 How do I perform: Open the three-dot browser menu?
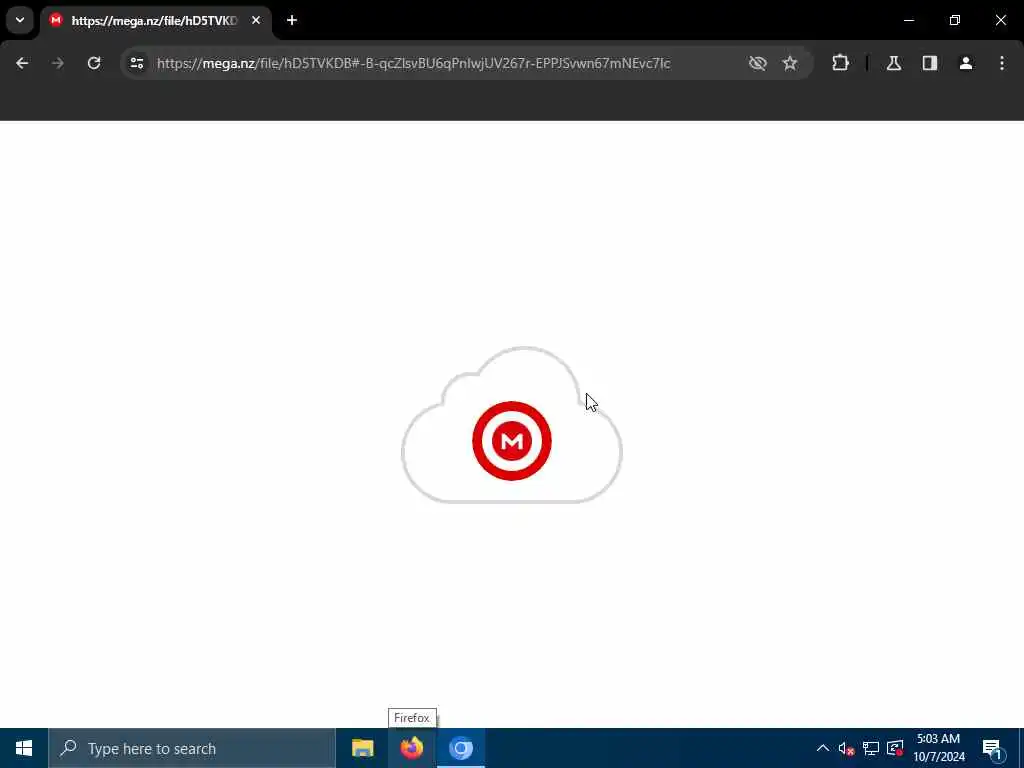tap(1002, 63)
